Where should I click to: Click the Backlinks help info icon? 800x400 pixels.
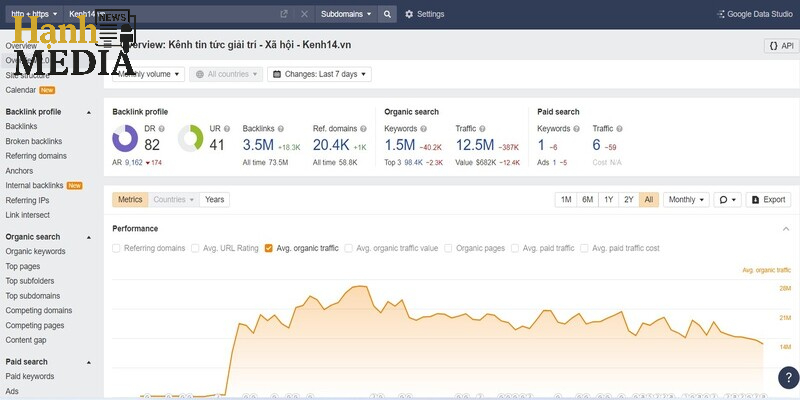281,129
